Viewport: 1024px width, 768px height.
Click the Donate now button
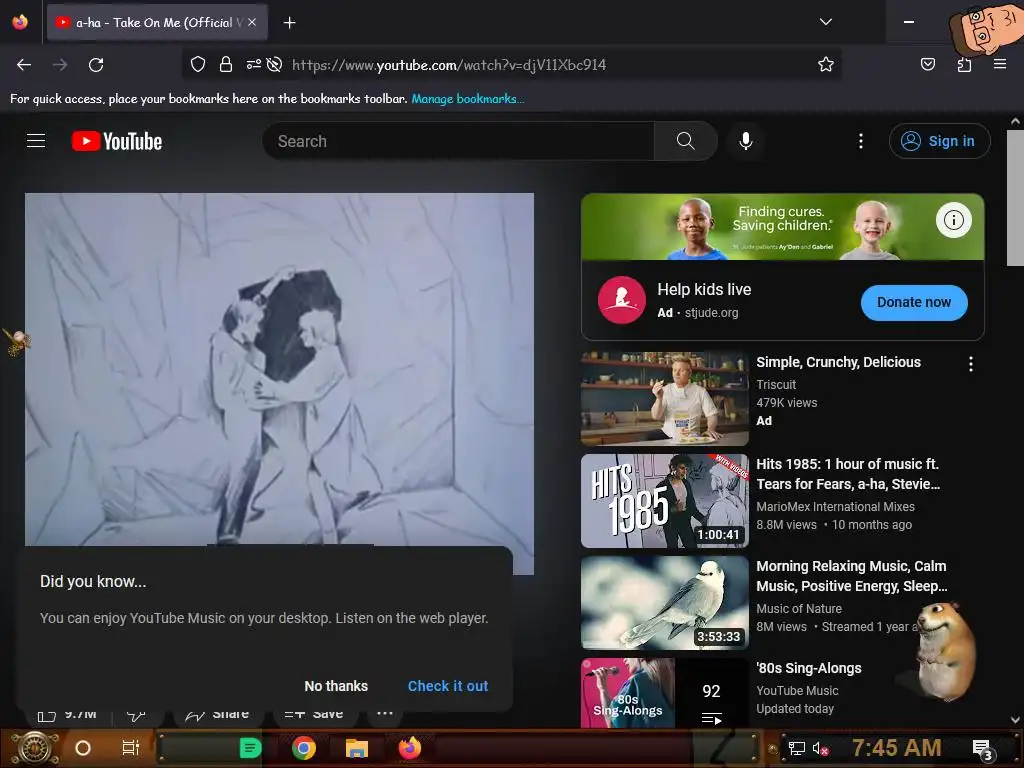(914, 302)
